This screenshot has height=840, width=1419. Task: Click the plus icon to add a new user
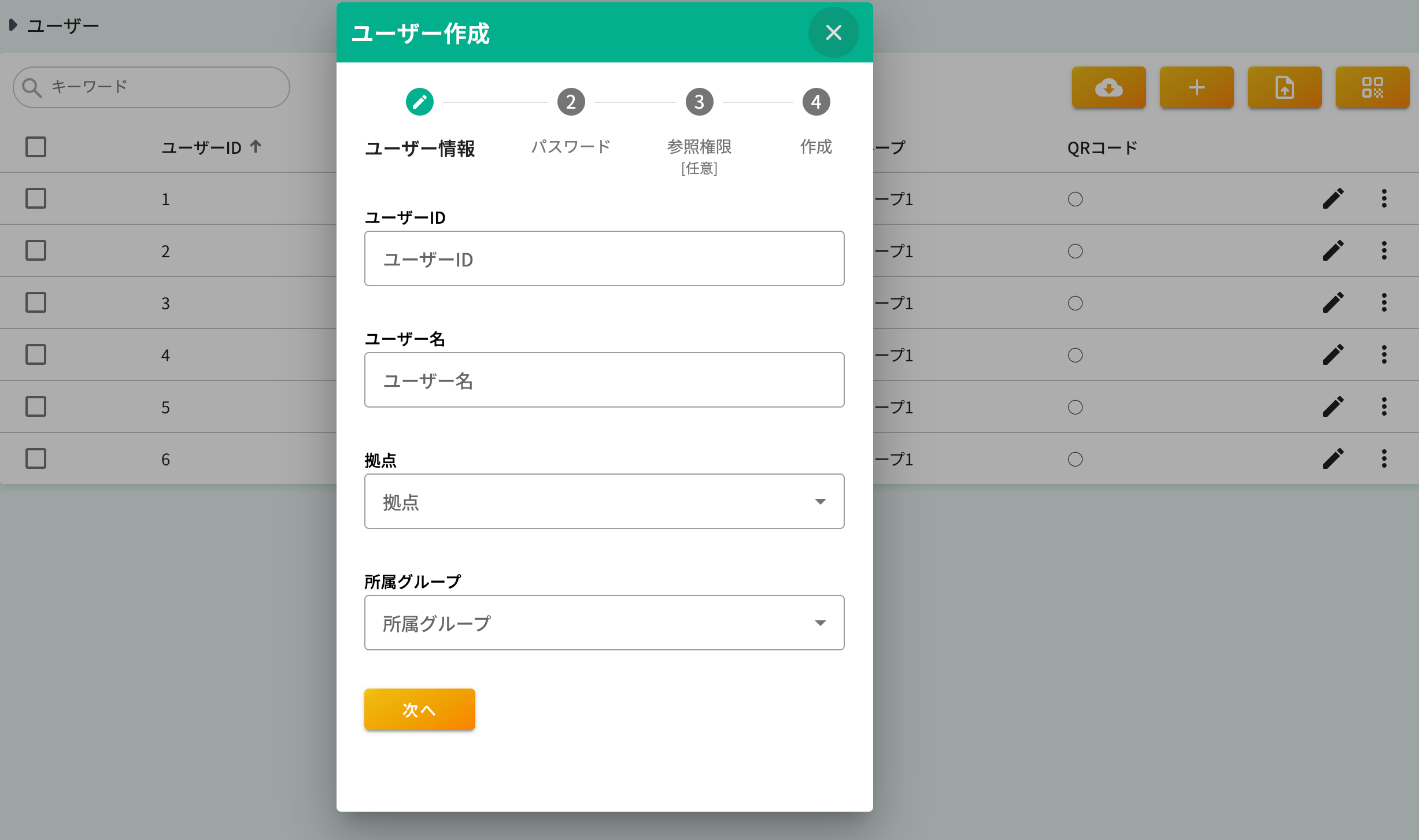(x=1196, y=88)
